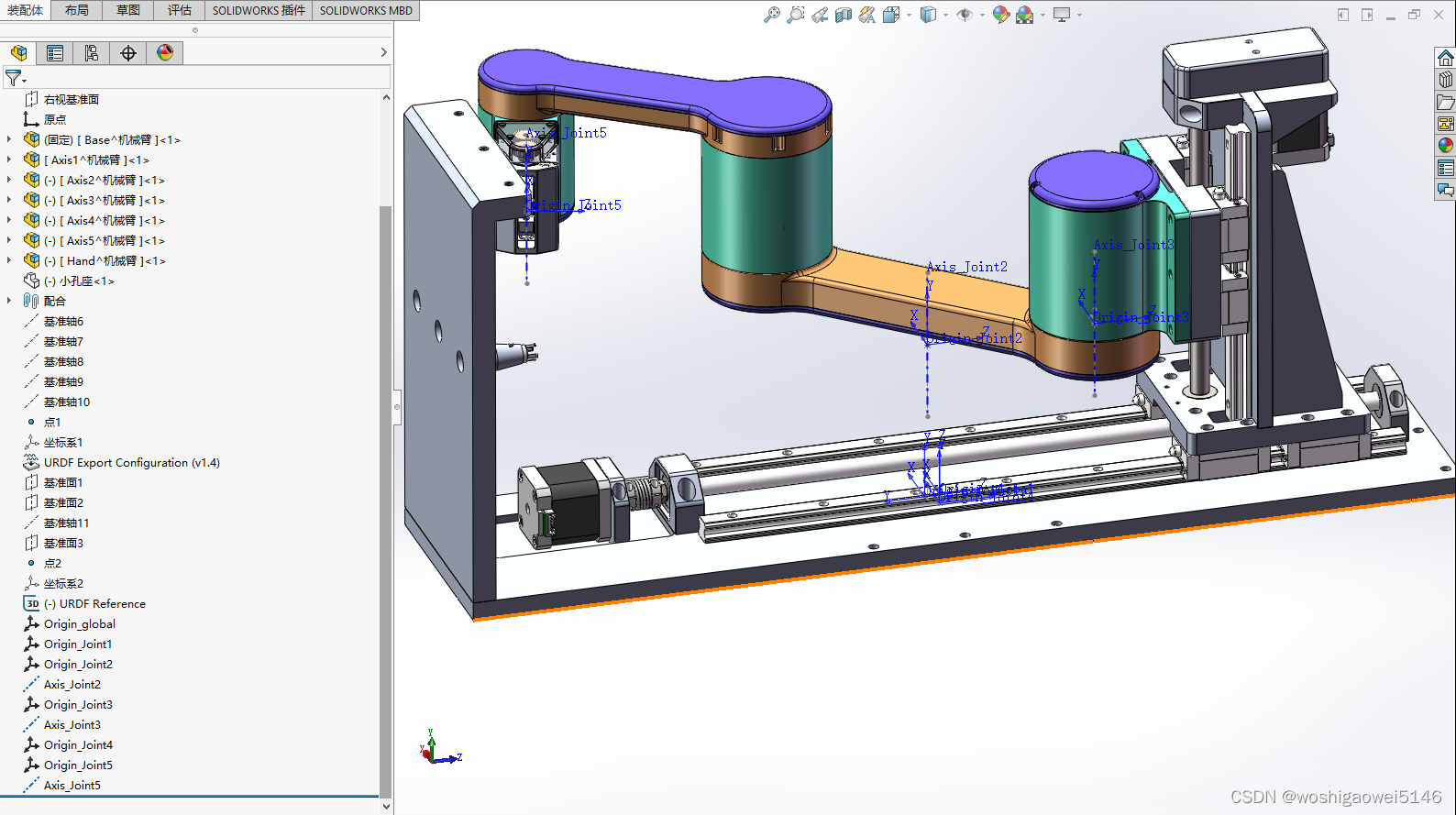Expand the Axis1^机械臂 component node

[10, 160]
